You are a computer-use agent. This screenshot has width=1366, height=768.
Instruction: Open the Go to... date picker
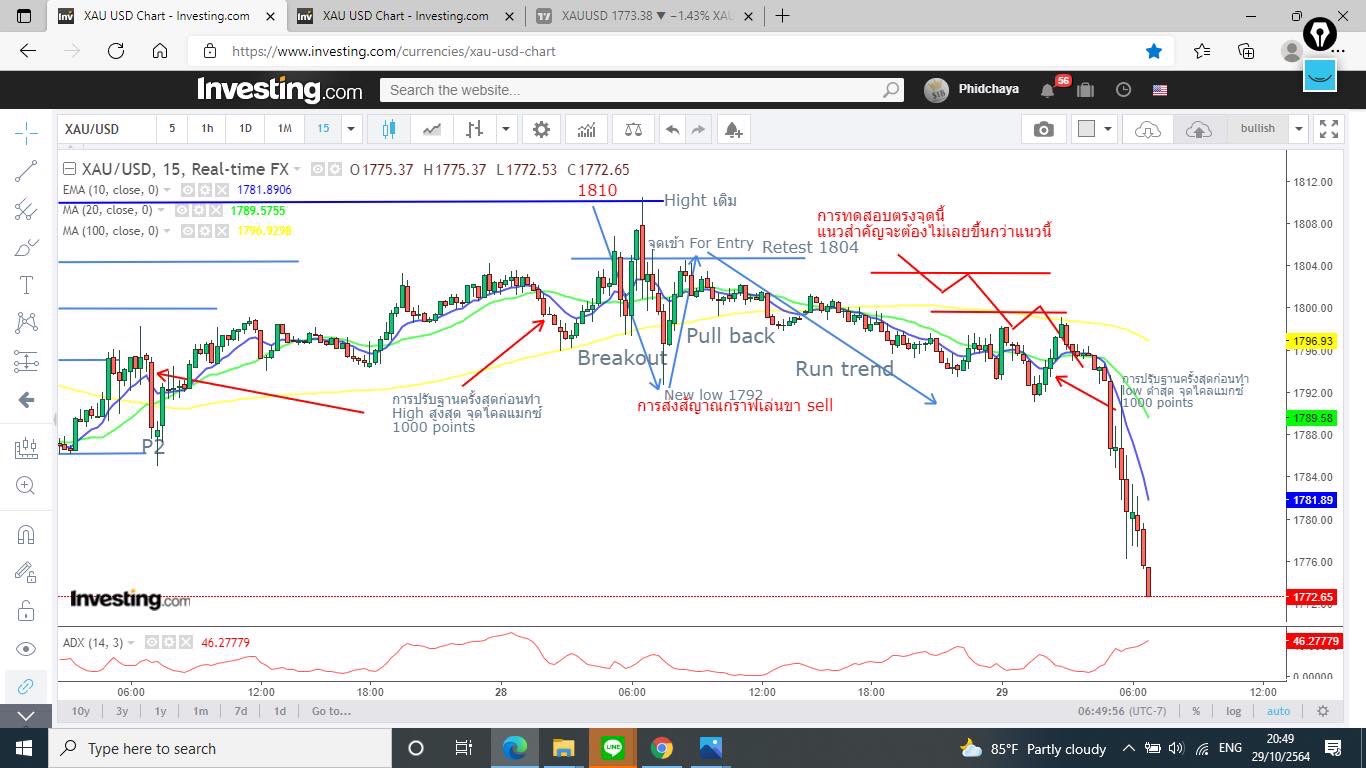(x=331, y=711)
